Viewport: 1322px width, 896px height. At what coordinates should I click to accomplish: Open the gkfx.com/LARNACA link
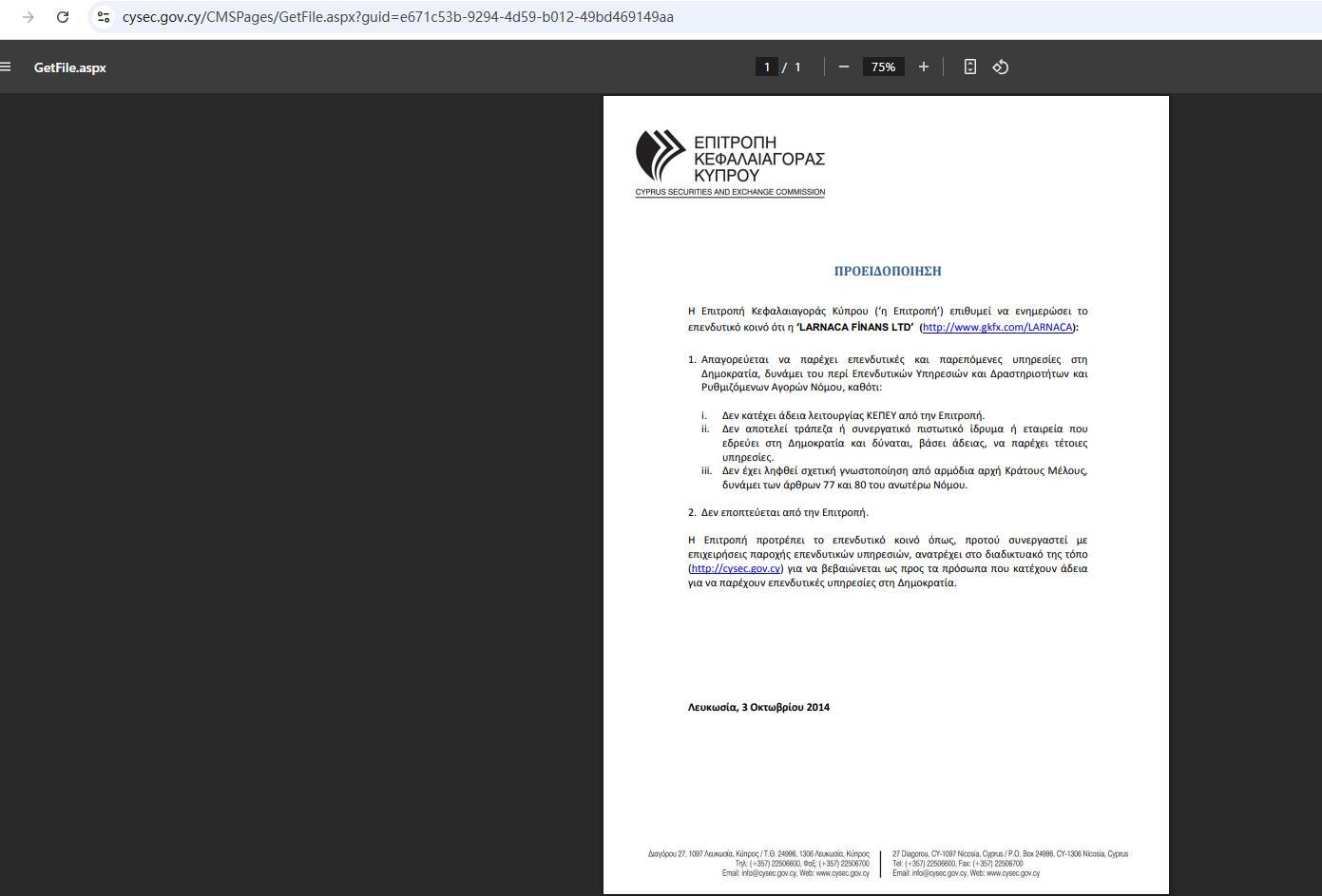997,327
